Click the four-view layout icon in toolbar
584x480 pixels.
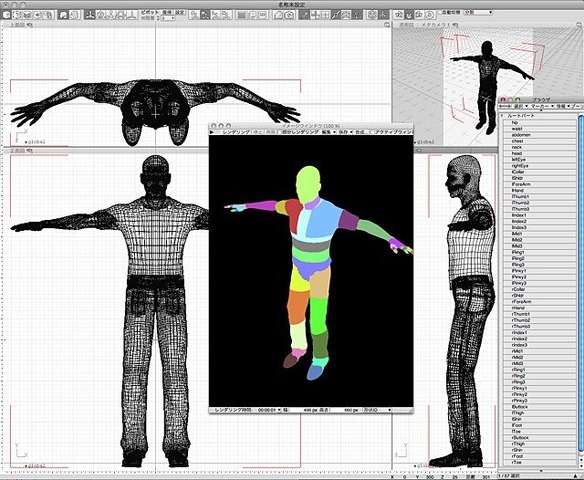coord(325,15)
